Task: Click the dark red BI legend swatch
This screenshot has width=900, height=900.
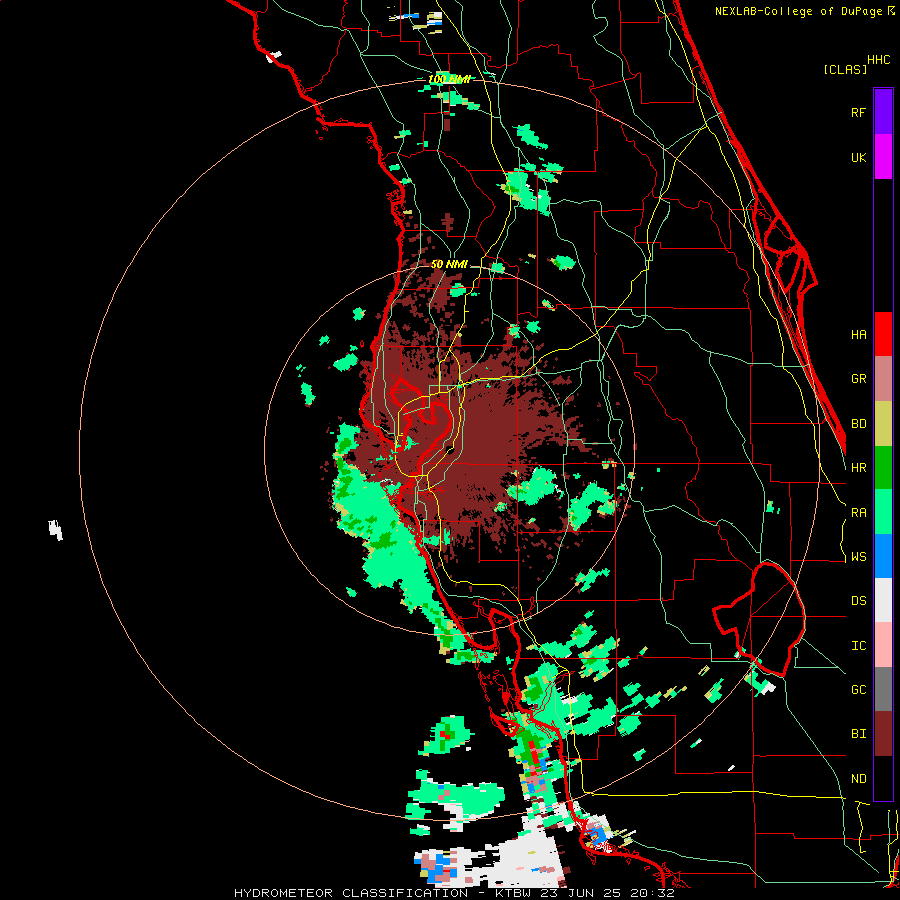Action: pyautogui.click(x=883, y=734)
